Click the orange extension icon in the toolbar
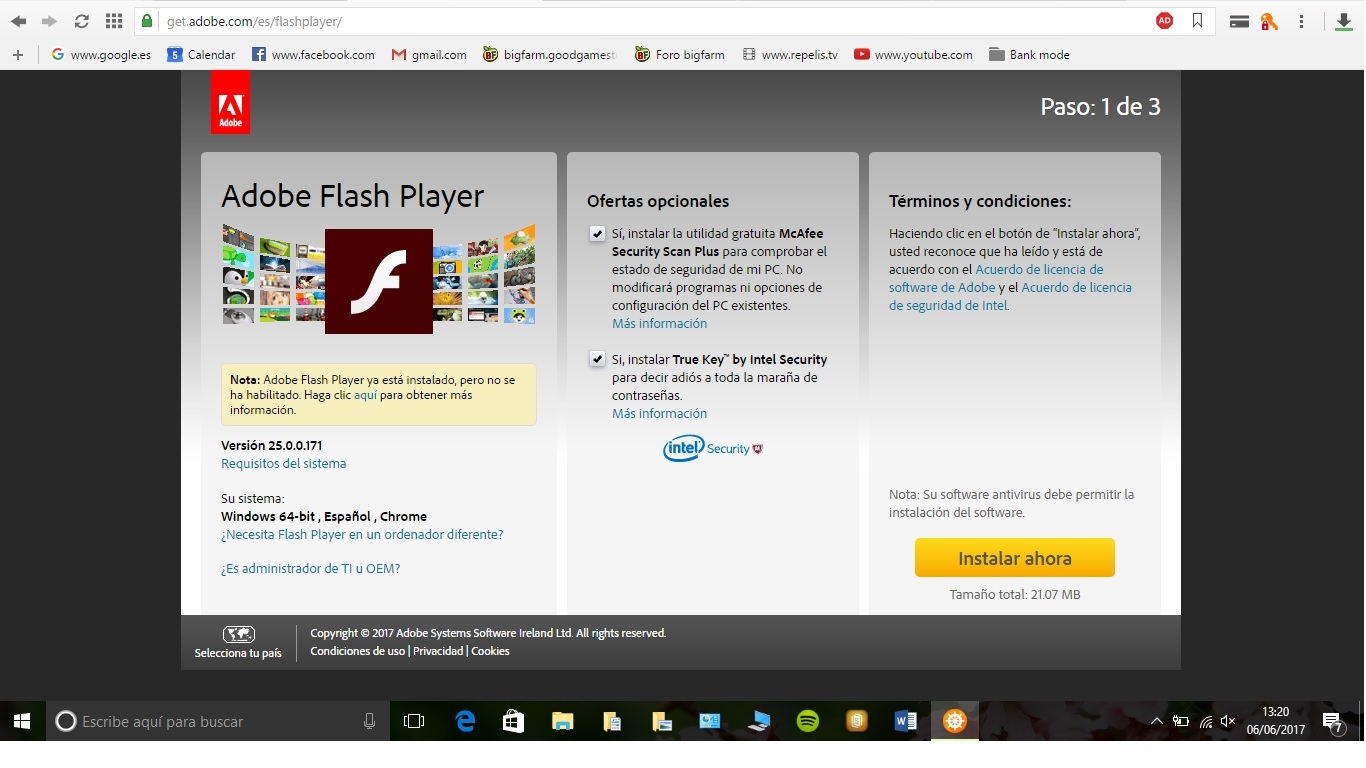Viewport: 1366px width, 768px height. [x=1269, y=21]
